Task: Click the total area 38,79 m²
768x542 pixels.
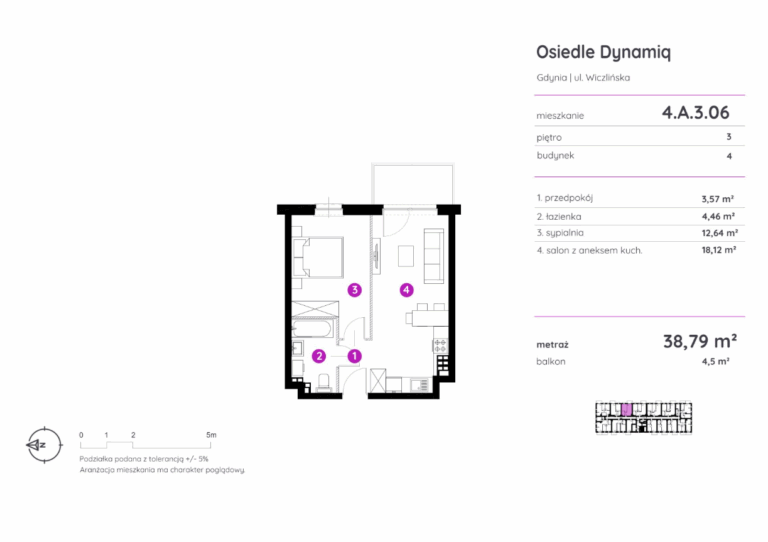Action: [699, 340]
